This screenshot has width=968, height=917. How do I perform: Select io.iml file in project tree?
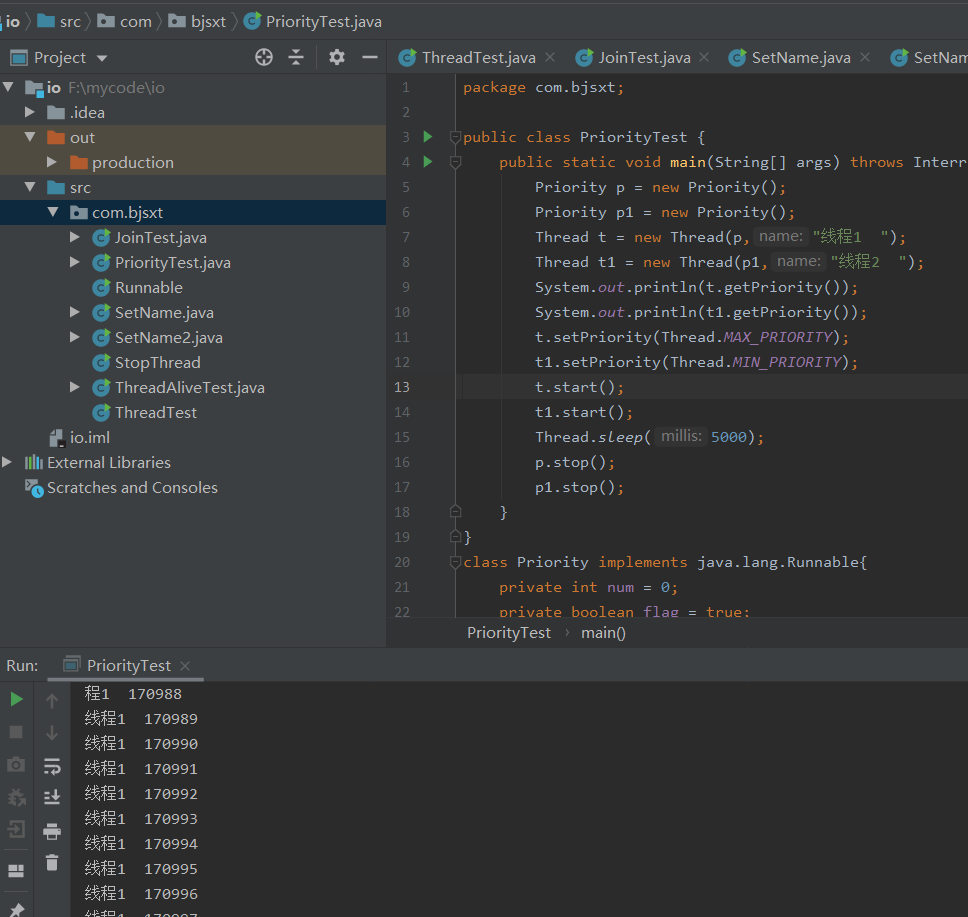tap(90, 437)
